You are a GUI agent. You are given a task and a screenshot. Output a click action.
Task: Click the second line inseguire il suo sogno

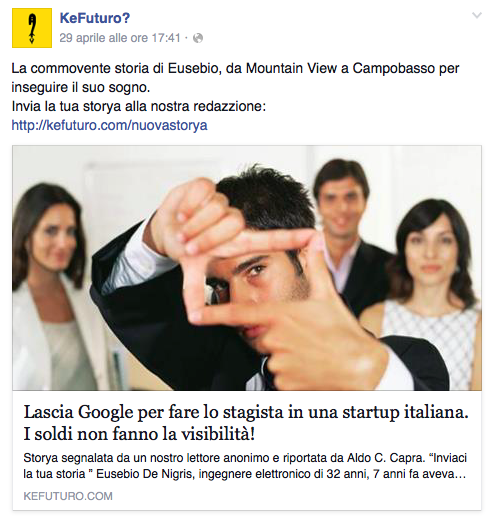click(81, 87)
